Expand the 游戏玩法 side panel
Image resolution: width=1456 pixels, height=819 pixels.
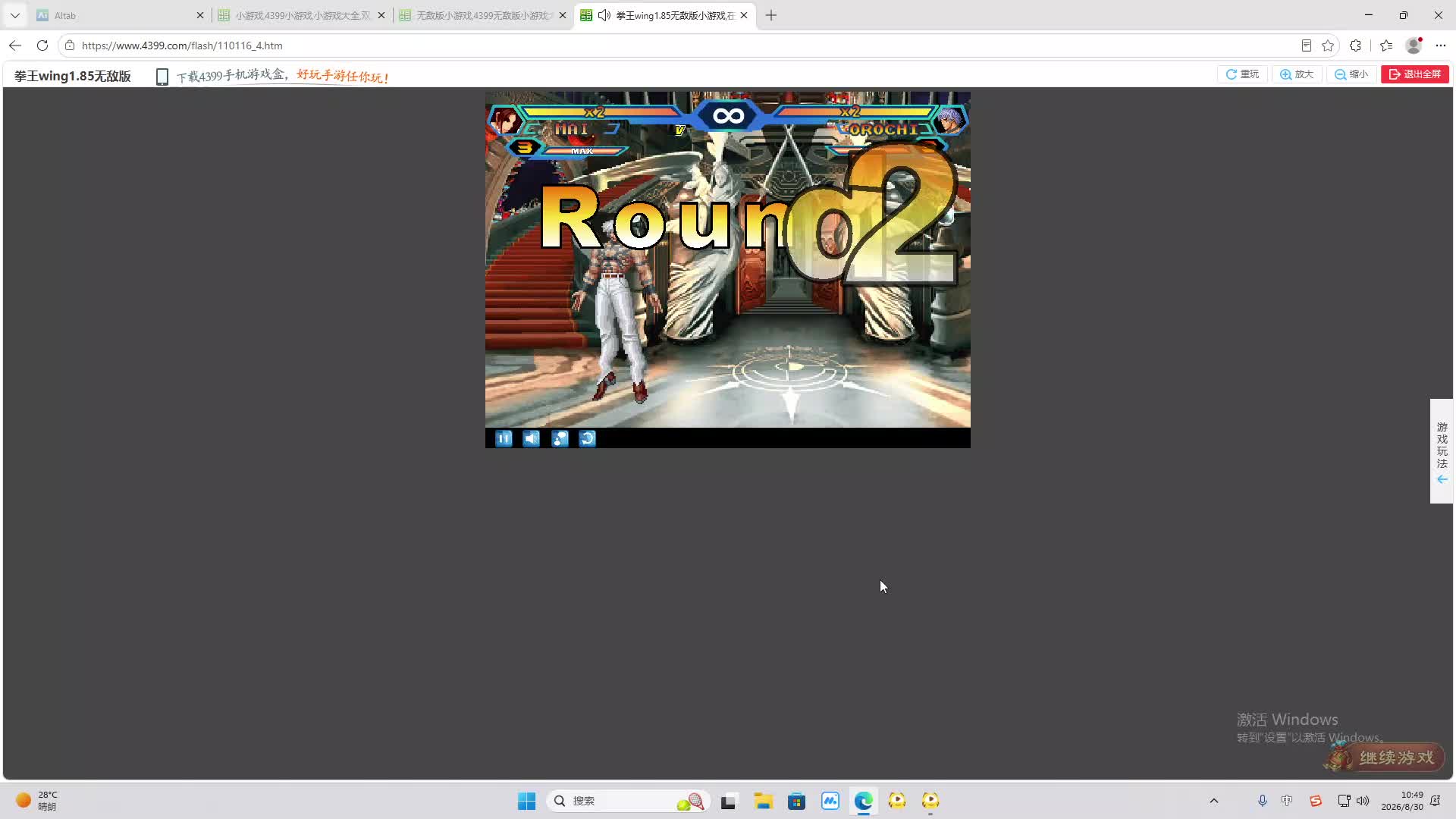(1442, 451)
